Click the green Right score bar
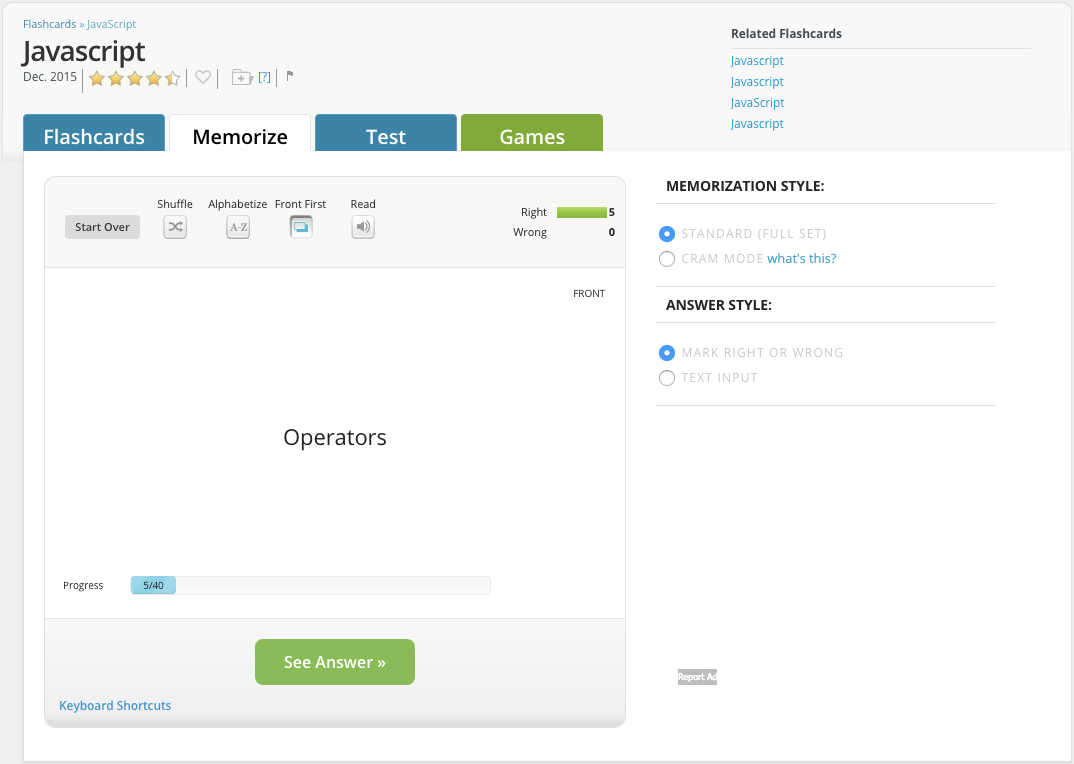Screen dimensions: 1074x764 click(x=582, y=212)
